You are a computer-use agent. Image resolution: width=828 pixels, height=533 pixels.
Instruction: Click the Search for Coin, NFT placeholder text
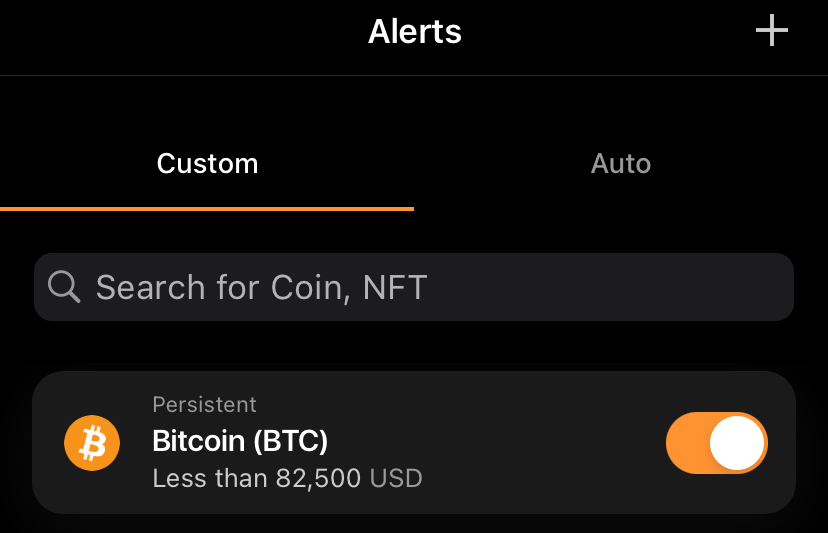click(261, 288)
